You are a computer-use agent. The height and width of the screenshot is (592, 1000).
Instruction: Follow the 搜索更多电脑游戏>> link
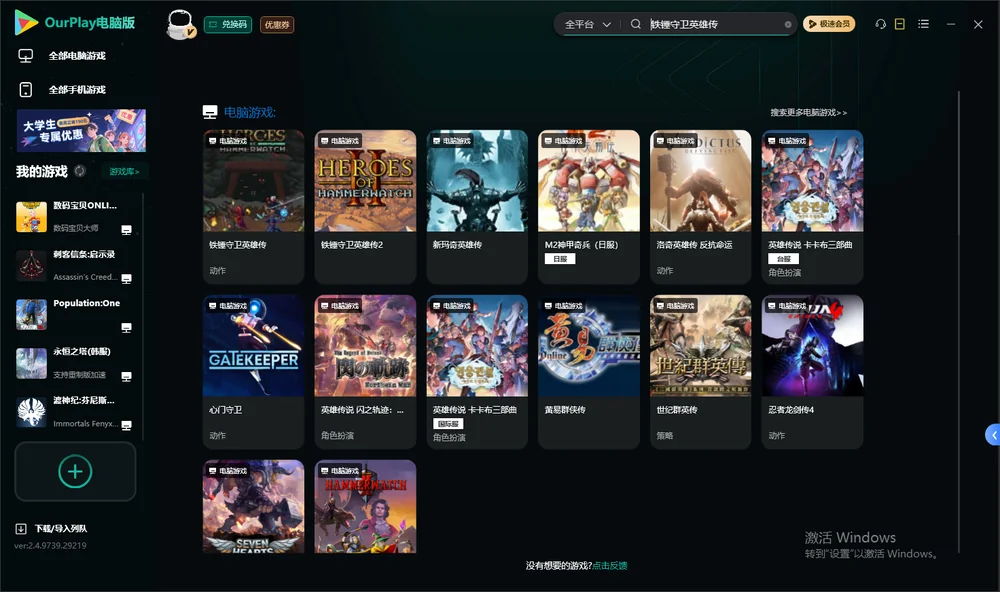point(808,113)
